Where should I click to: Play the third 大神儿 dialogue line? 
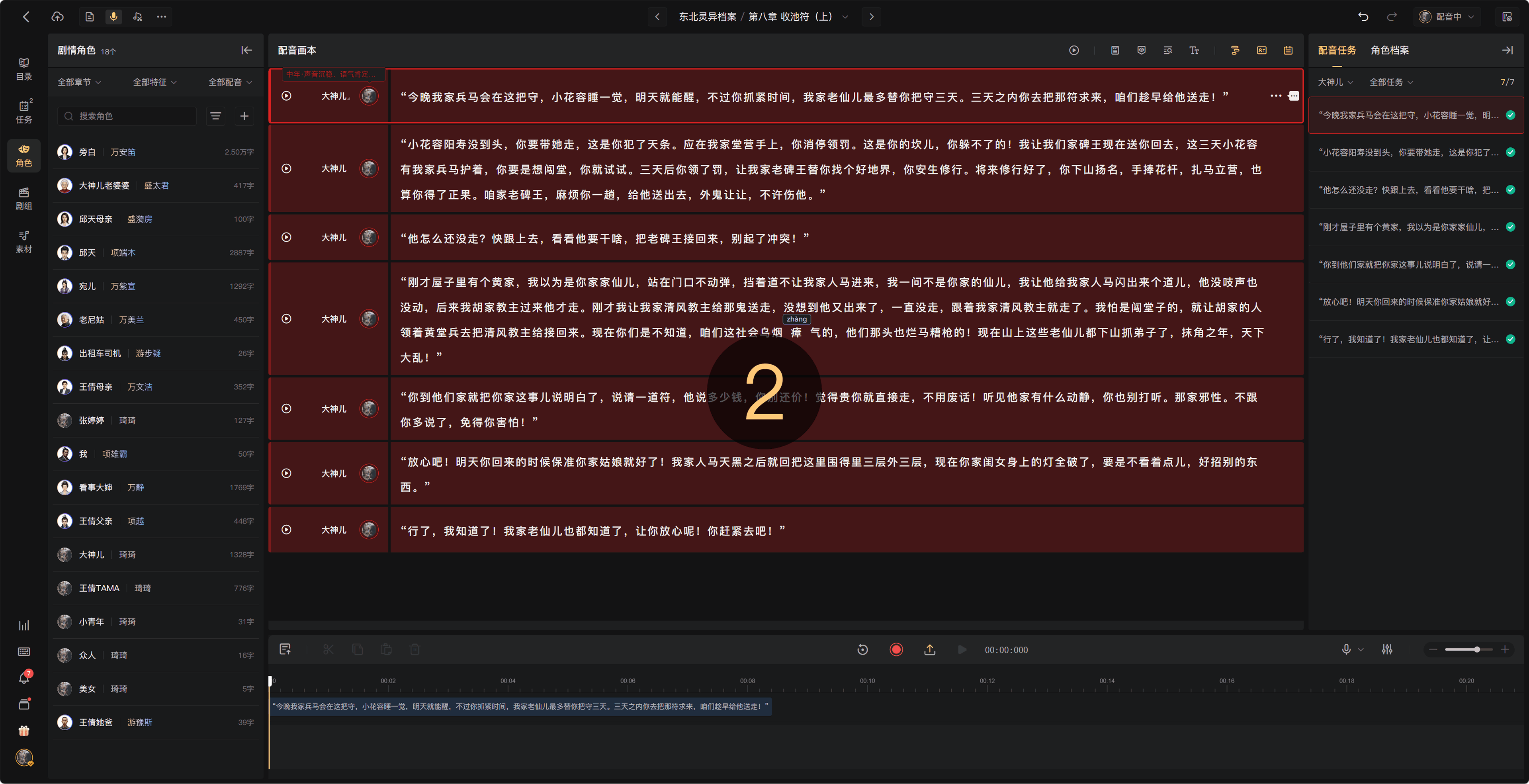[286, 237]
